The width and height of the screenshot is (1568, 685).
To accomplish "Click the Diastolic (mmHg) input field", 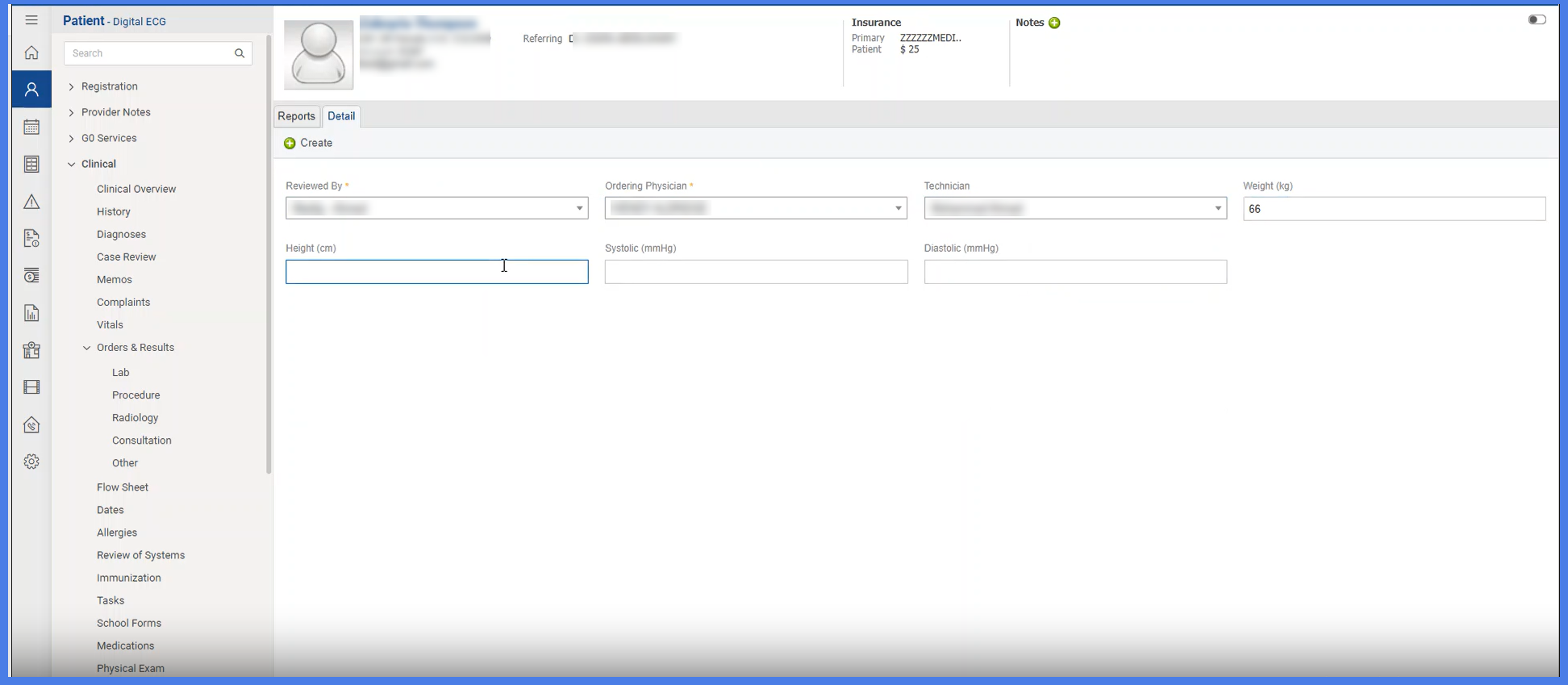I will (1075, 271).
